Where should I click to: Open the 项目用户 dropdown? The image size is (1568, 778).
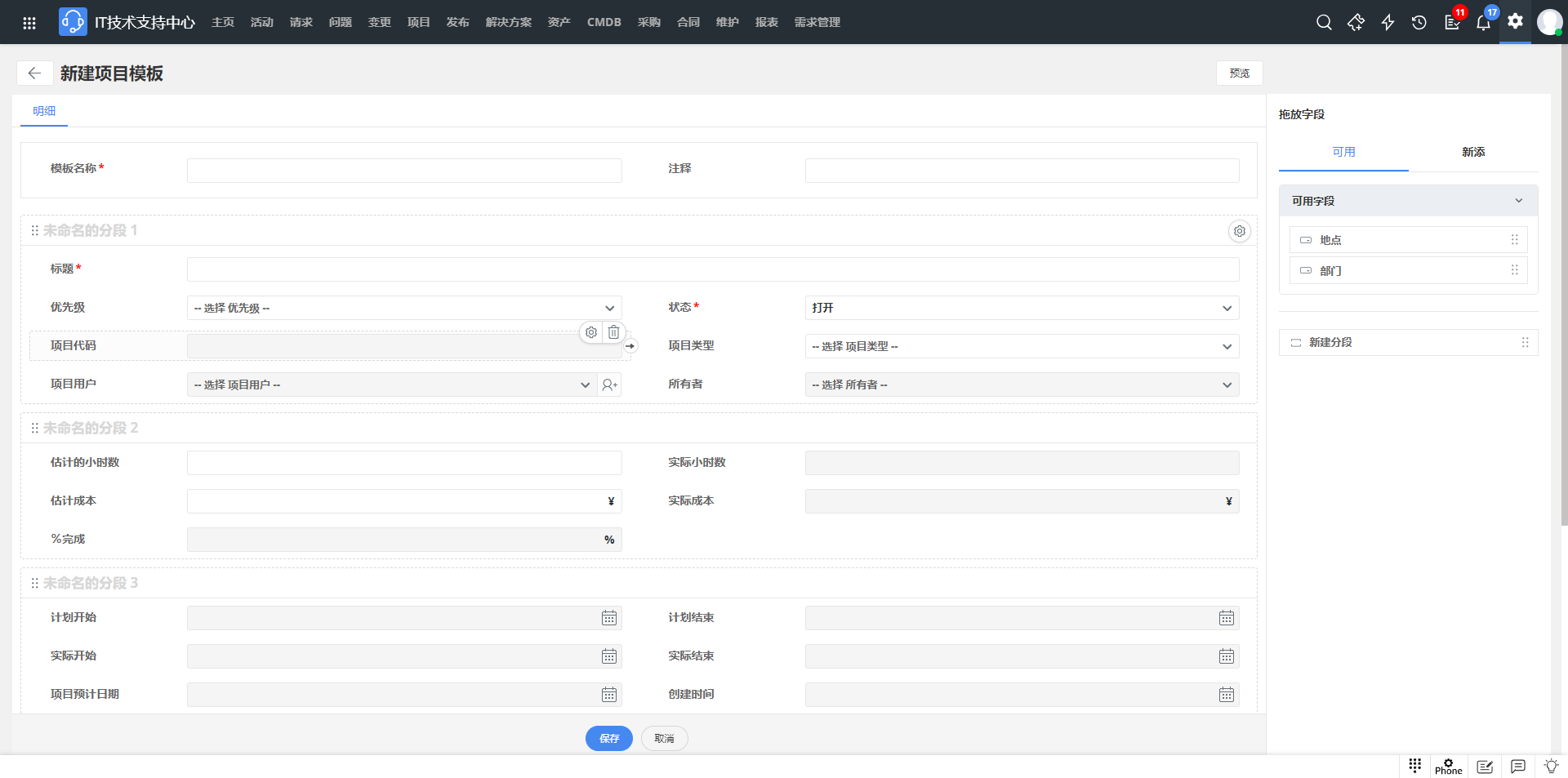click(x=392, y=385)
